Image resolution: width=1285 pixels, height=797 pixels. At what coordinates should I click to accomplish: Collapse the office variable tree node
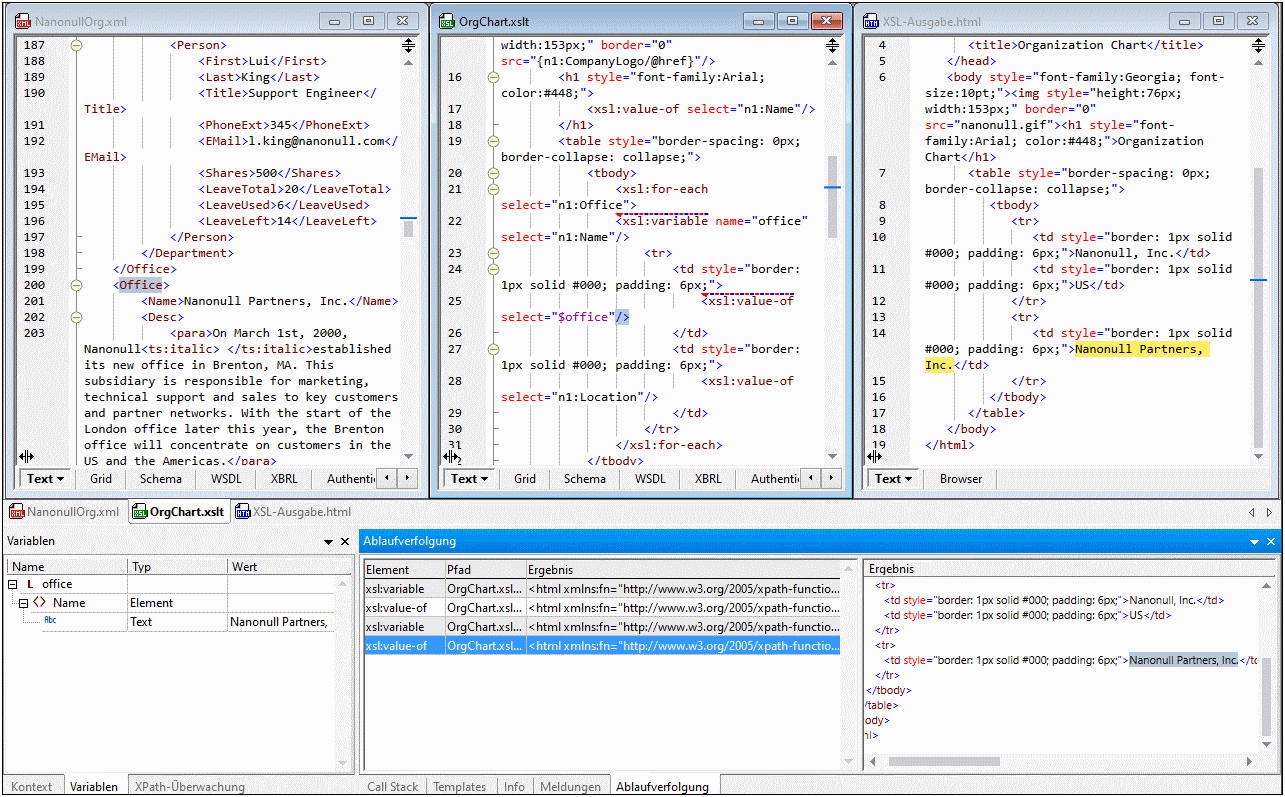pos(13,584)
